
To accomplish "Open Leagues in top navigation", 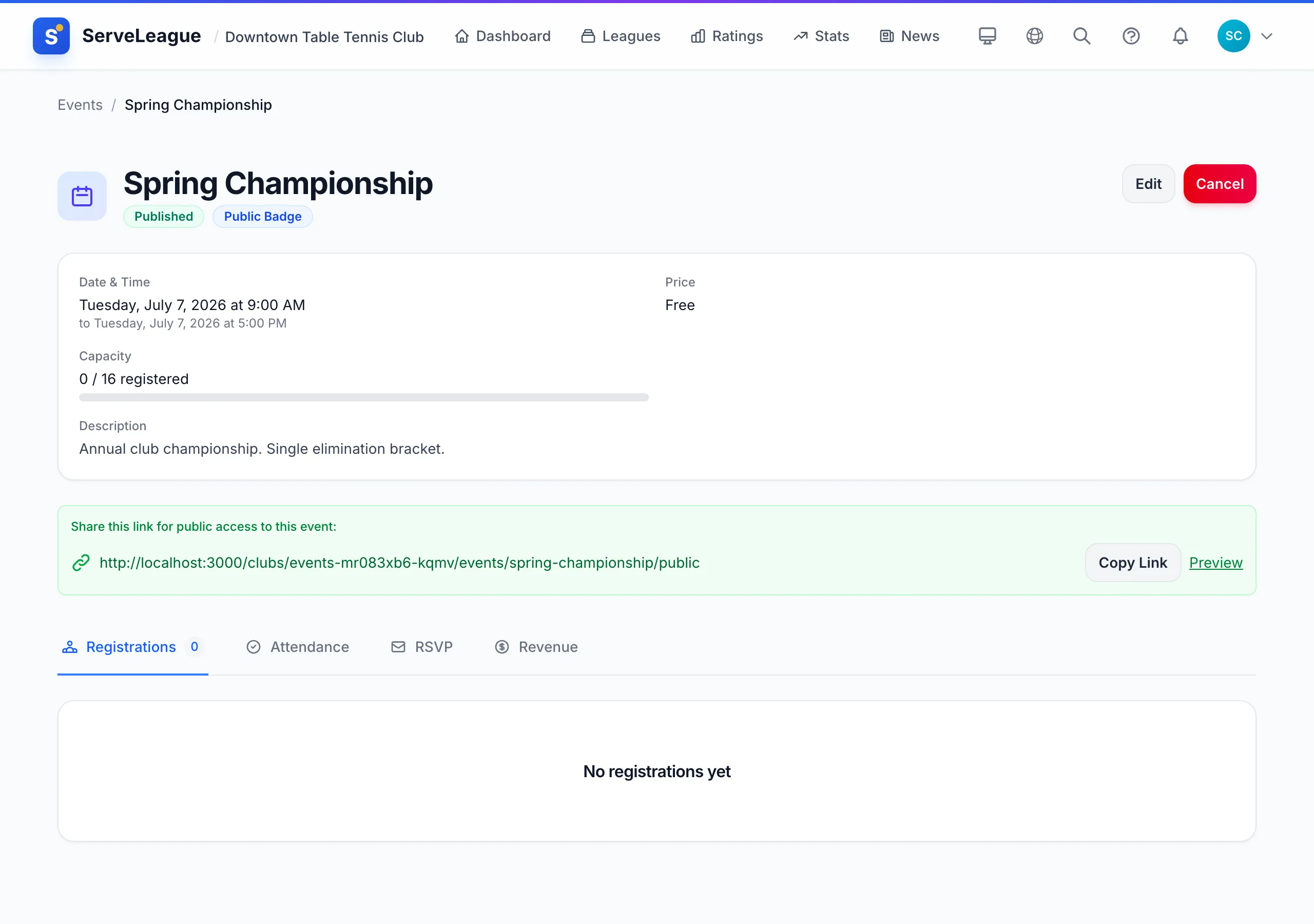I will (x=621, y=36).
